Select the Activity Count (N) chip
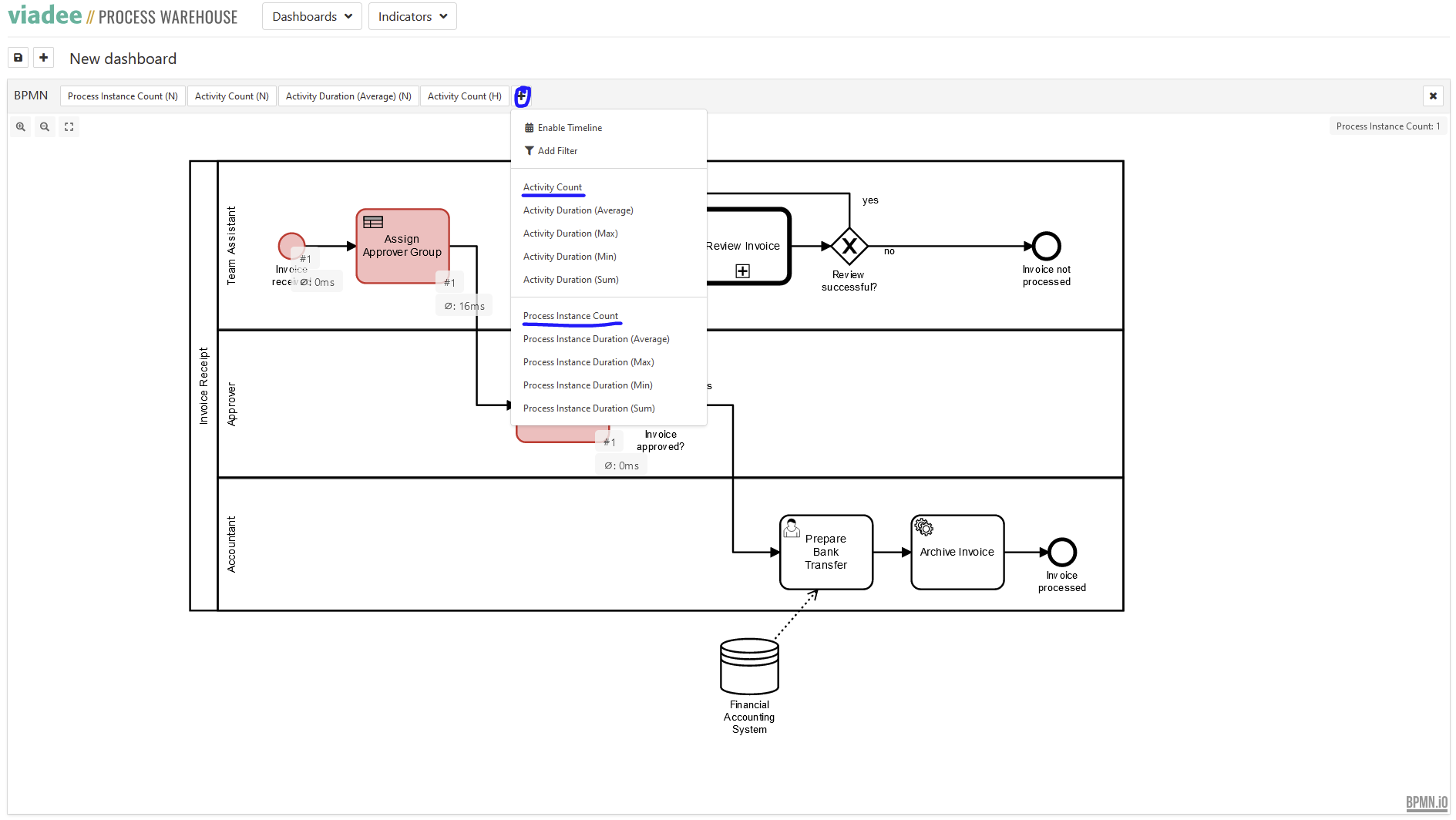1456x820 pixels. (x=231, y=96)
